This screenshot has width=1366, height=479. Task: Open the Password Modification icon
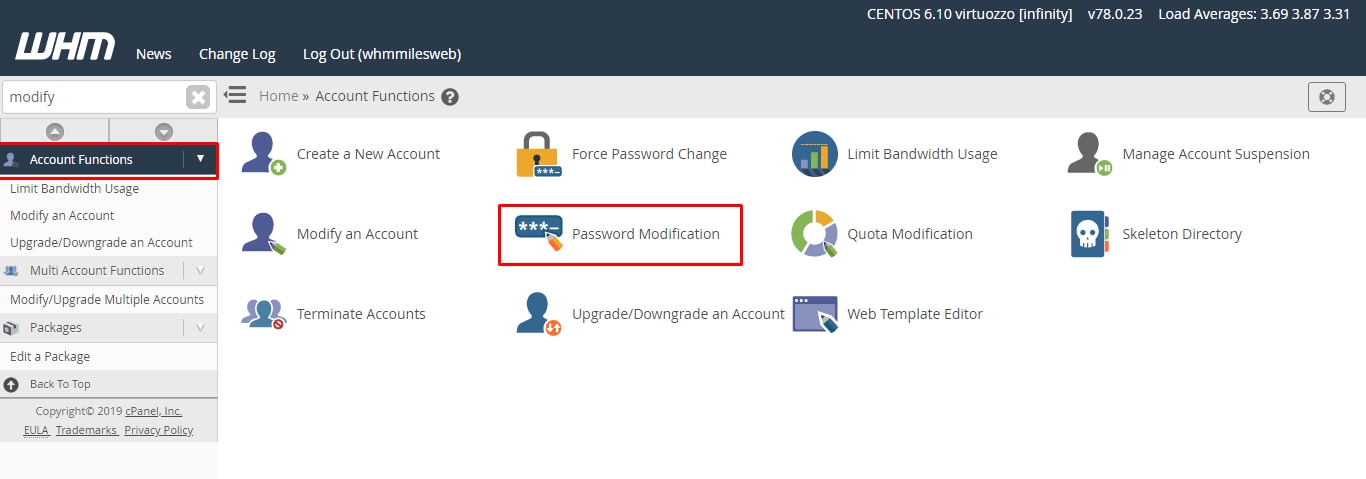click(539, 234)
